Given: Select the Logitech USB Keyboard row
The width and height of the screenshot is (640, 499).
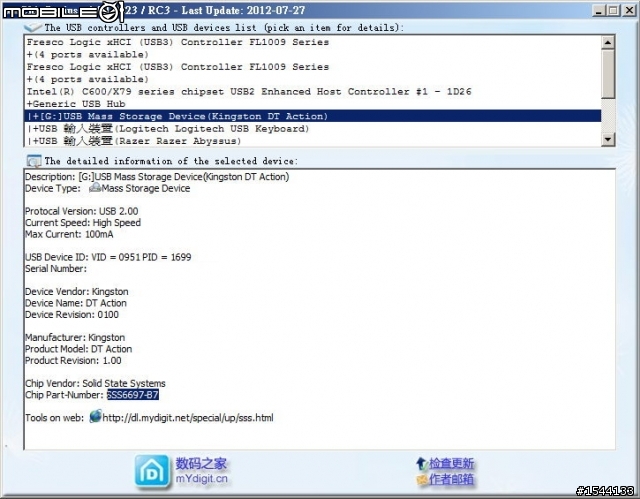Looking at the screenshot, I should pyautogui.click(x=312, y=129).
